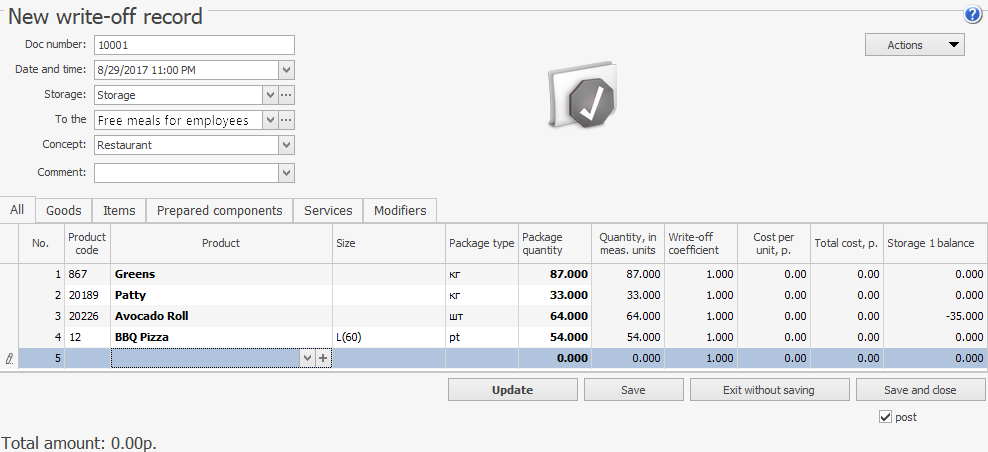Select the Modifiers tab
988x452 pixels.
coord(400,210)
